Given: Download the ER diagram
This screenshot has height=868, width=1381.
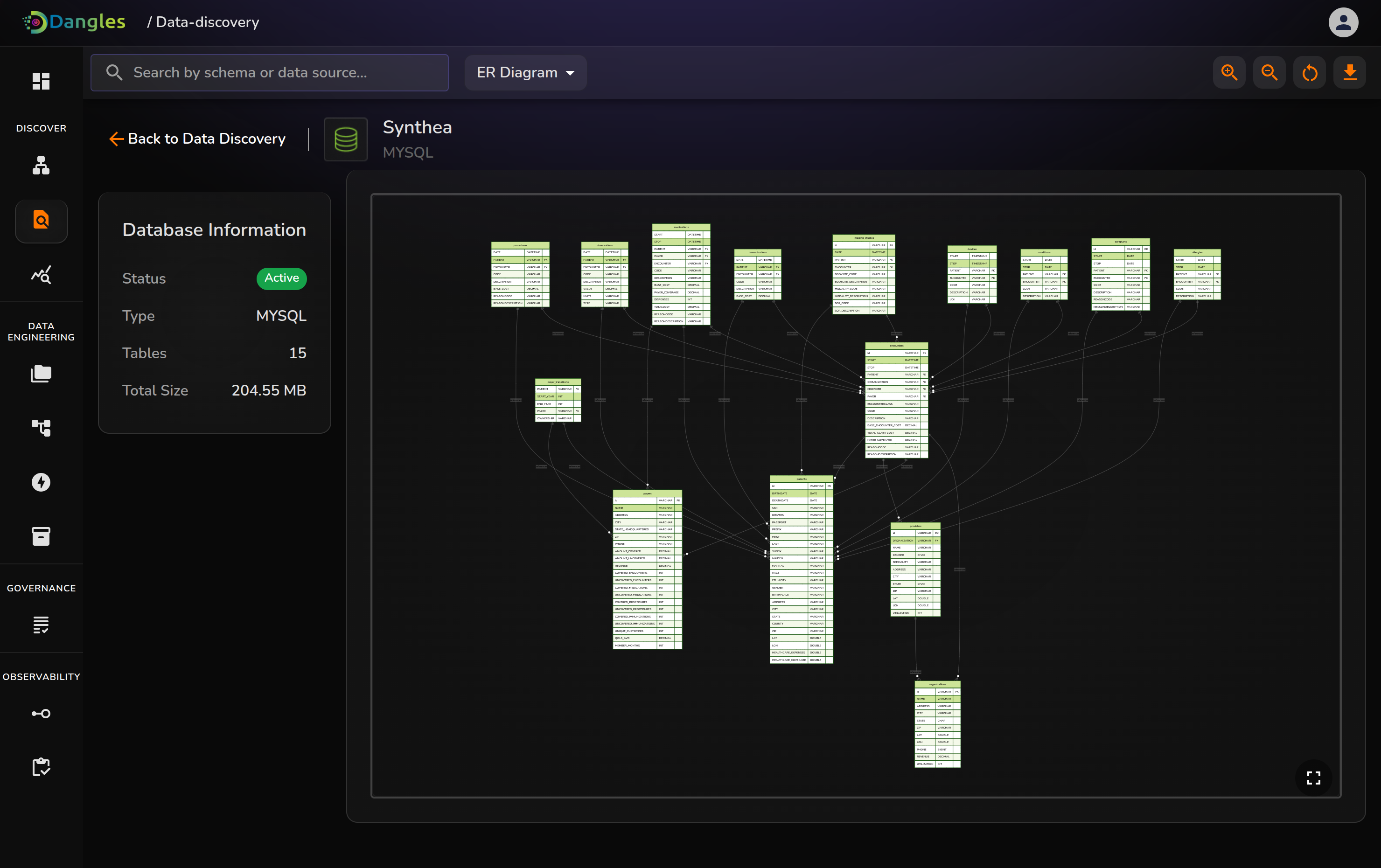Looking at the screenshot, I should [x=1349, y=72].
